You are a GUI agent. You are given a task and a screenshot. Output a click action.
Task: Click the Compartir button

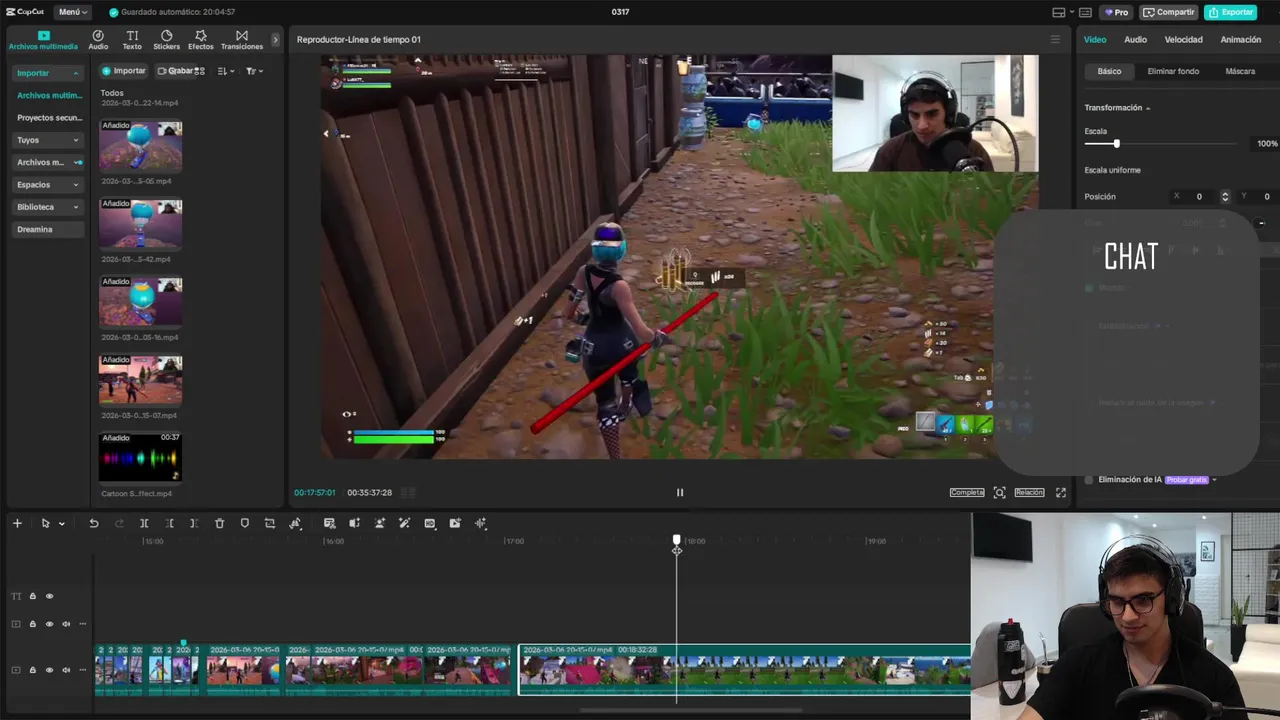1168,12
